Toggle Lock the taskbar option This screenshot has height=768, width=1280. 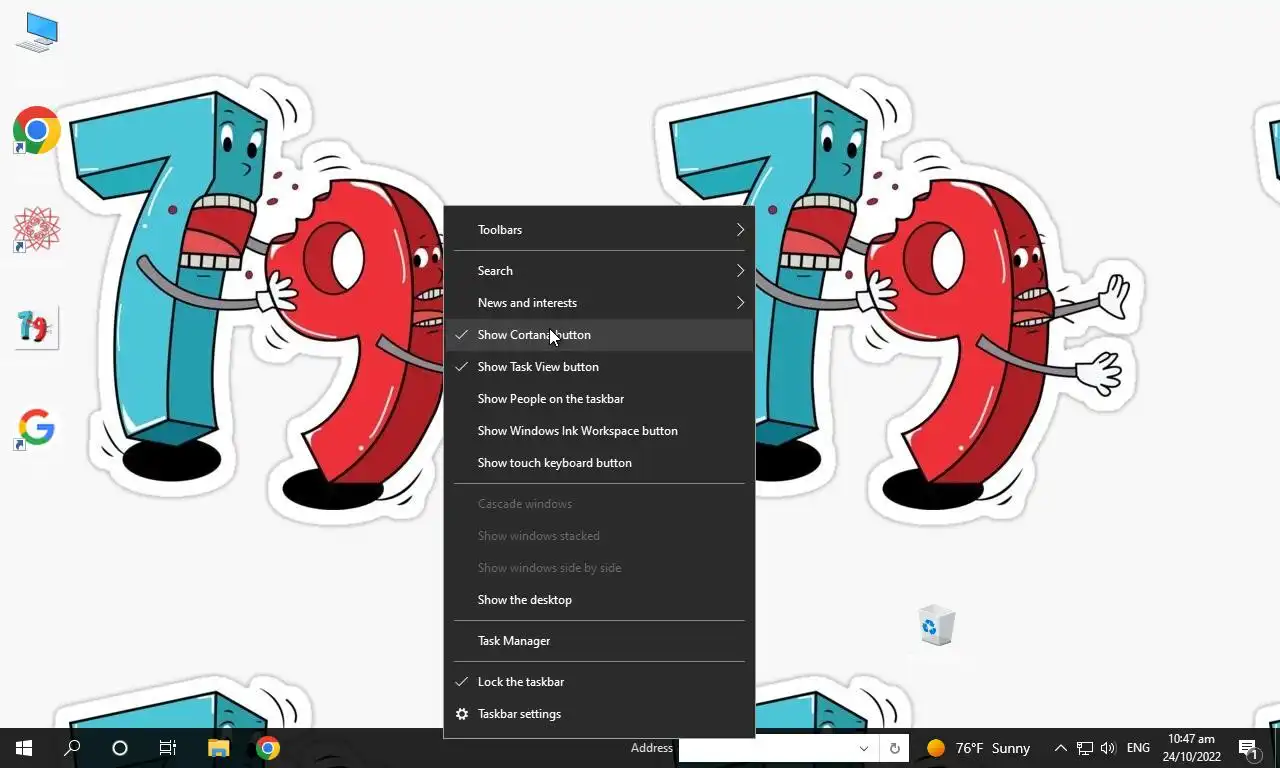[x=599, y=682]
